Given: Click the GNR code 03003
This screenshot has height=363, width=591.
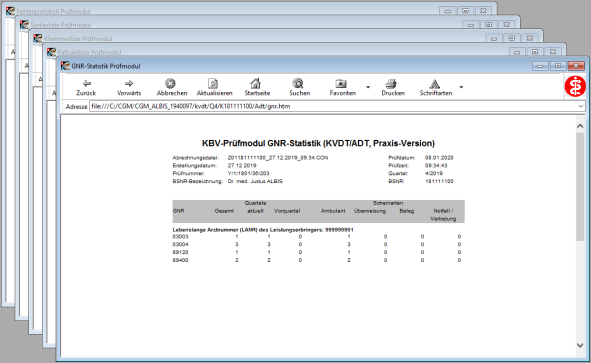Looking at the screenshot, I should (x=180, y=237).
